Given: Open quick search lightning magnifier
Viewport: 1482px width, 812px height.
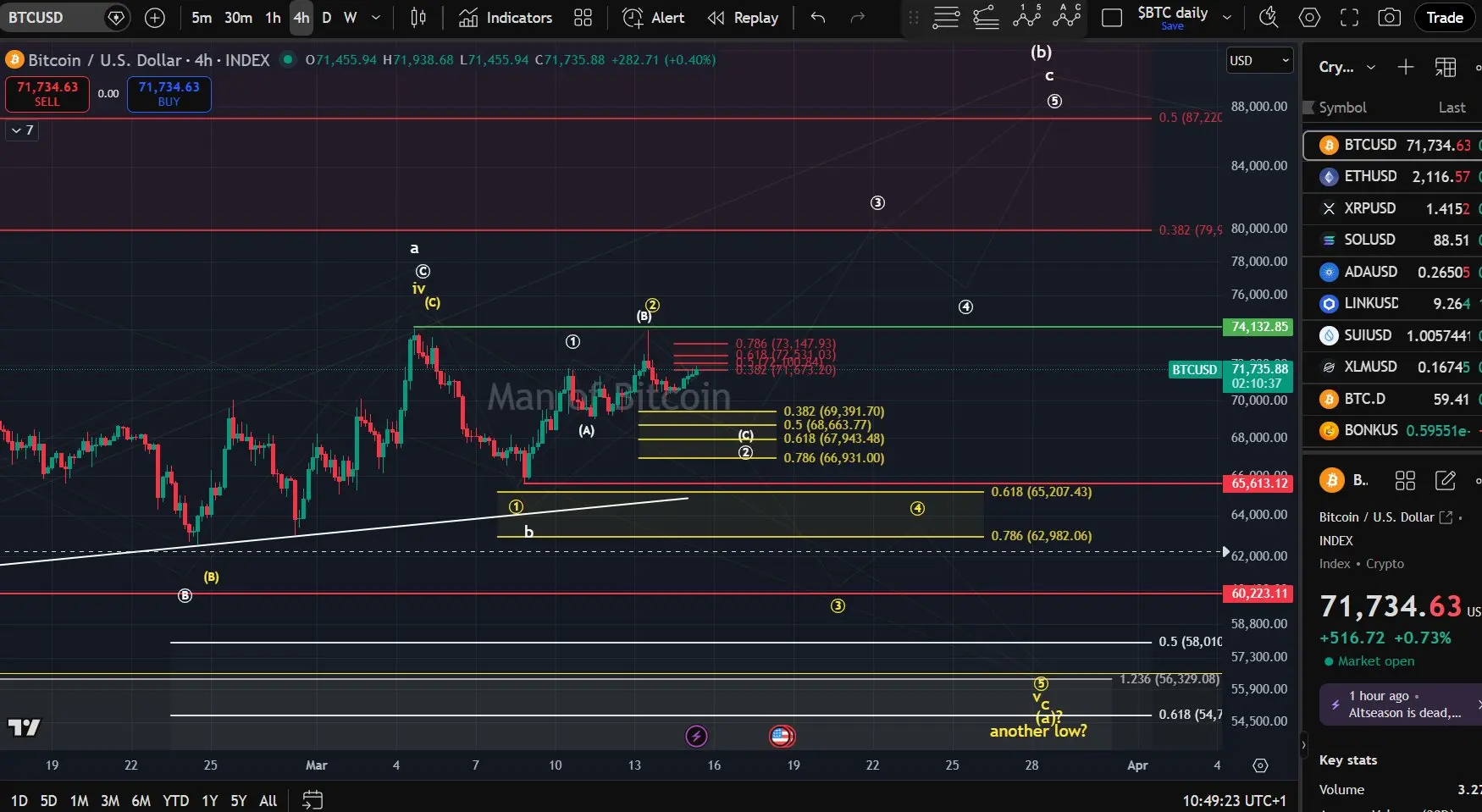Looking at the screenshot, I should (x=1269, y=17).
